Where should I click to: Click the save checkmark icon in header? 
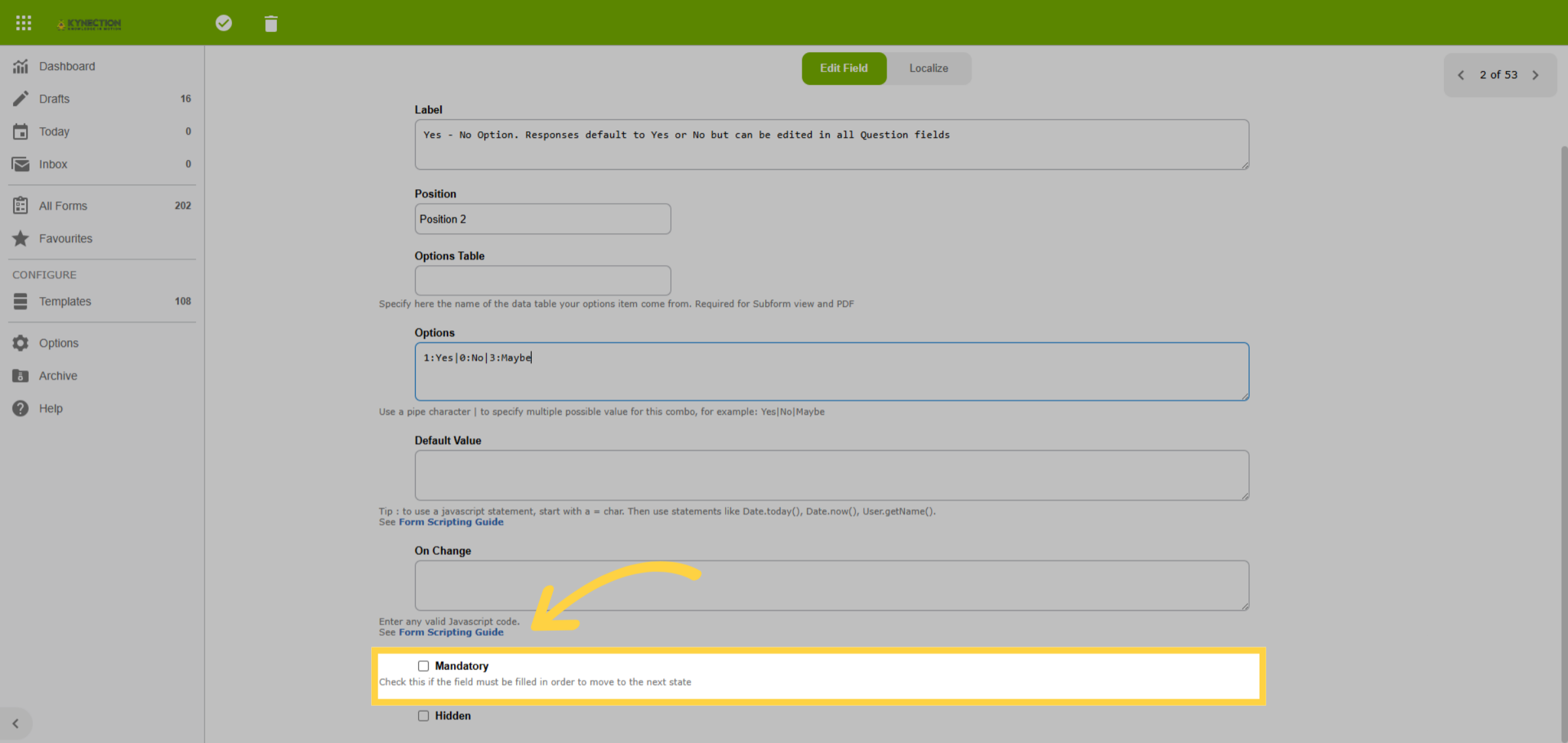223,24
